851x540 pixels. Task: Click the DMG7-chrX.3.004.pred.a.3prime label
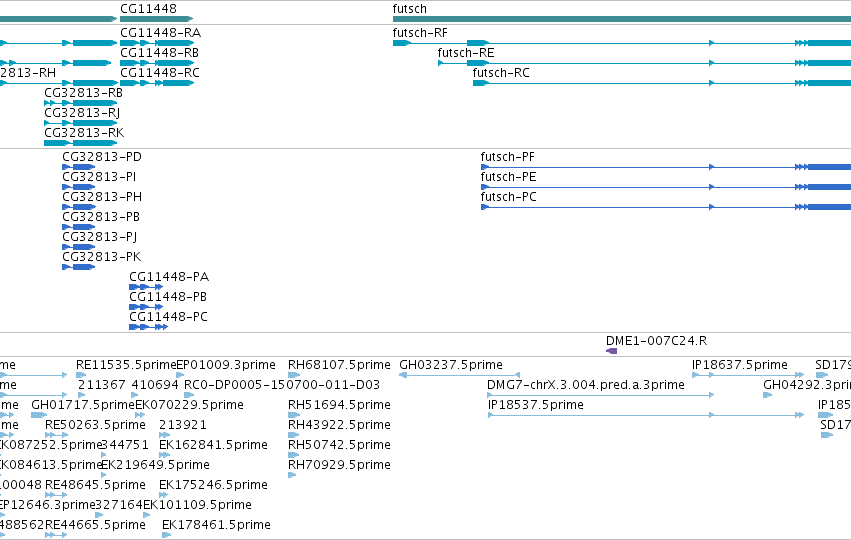point(586,385)
